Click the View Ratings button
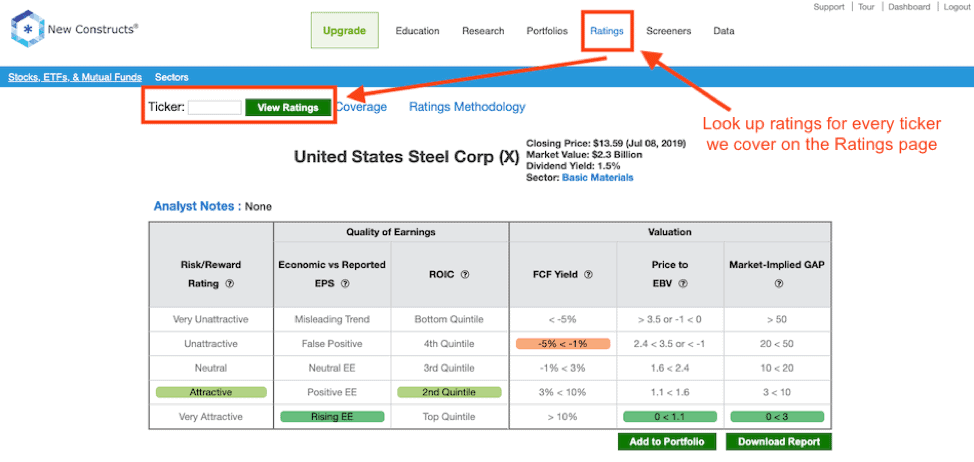 [x=288, y=107]
